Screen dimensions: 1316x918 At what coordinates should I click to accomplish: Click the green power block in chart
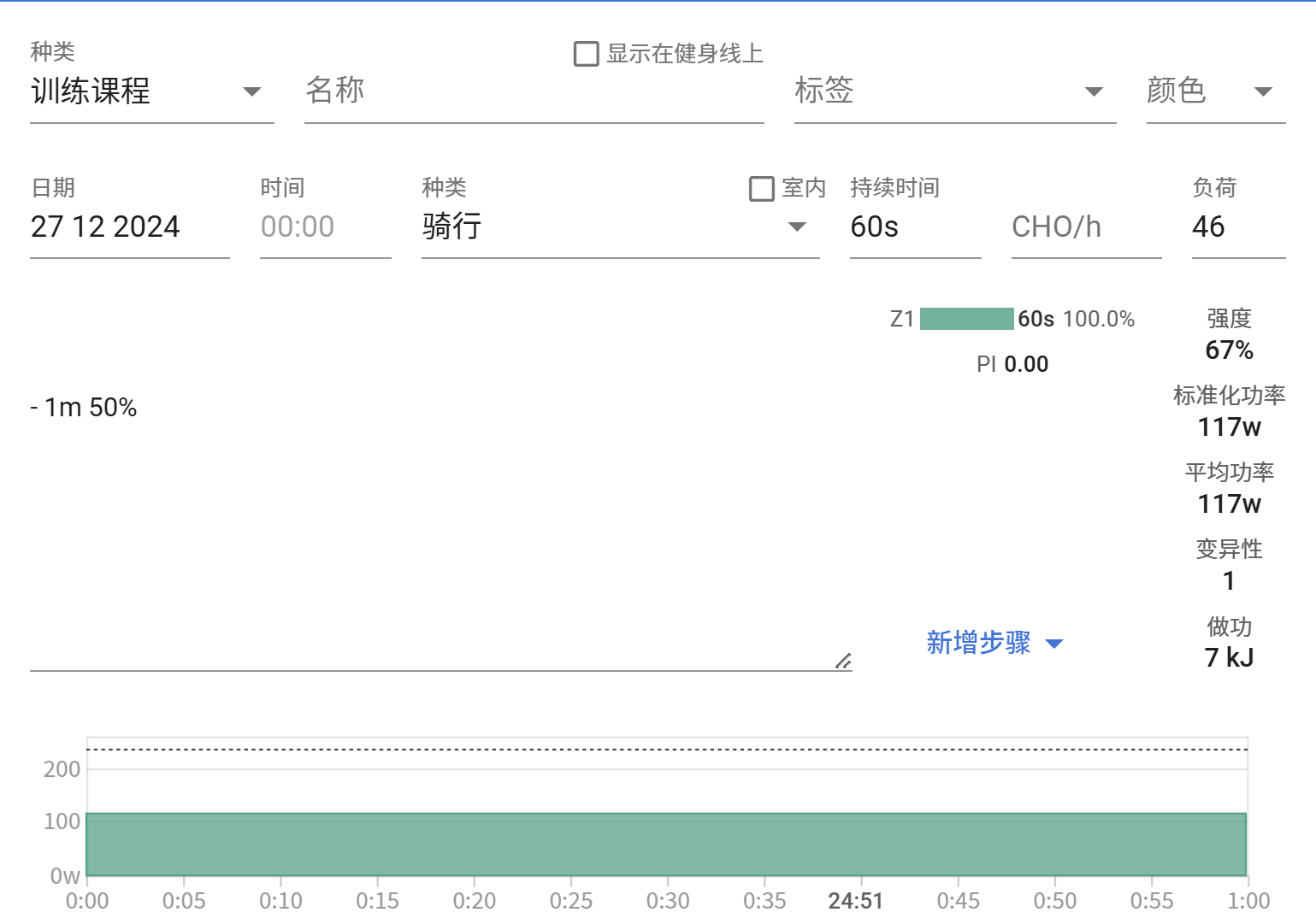[665, 844]
